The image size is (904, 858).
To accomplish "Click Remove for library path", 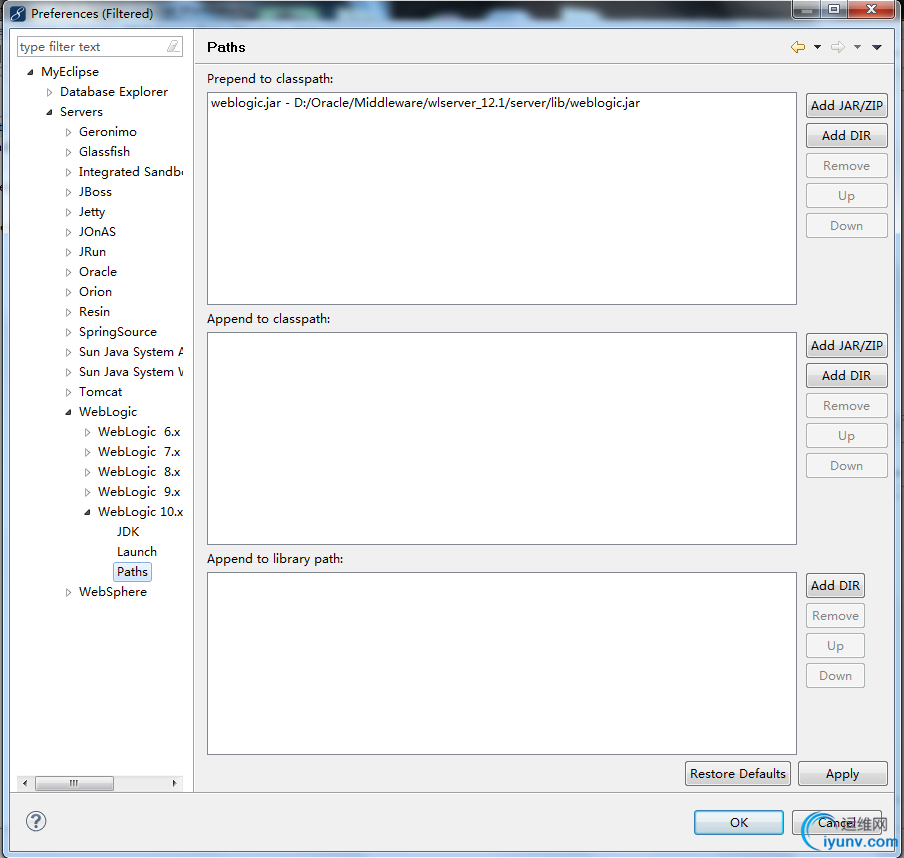I will [x=835, y=615].
